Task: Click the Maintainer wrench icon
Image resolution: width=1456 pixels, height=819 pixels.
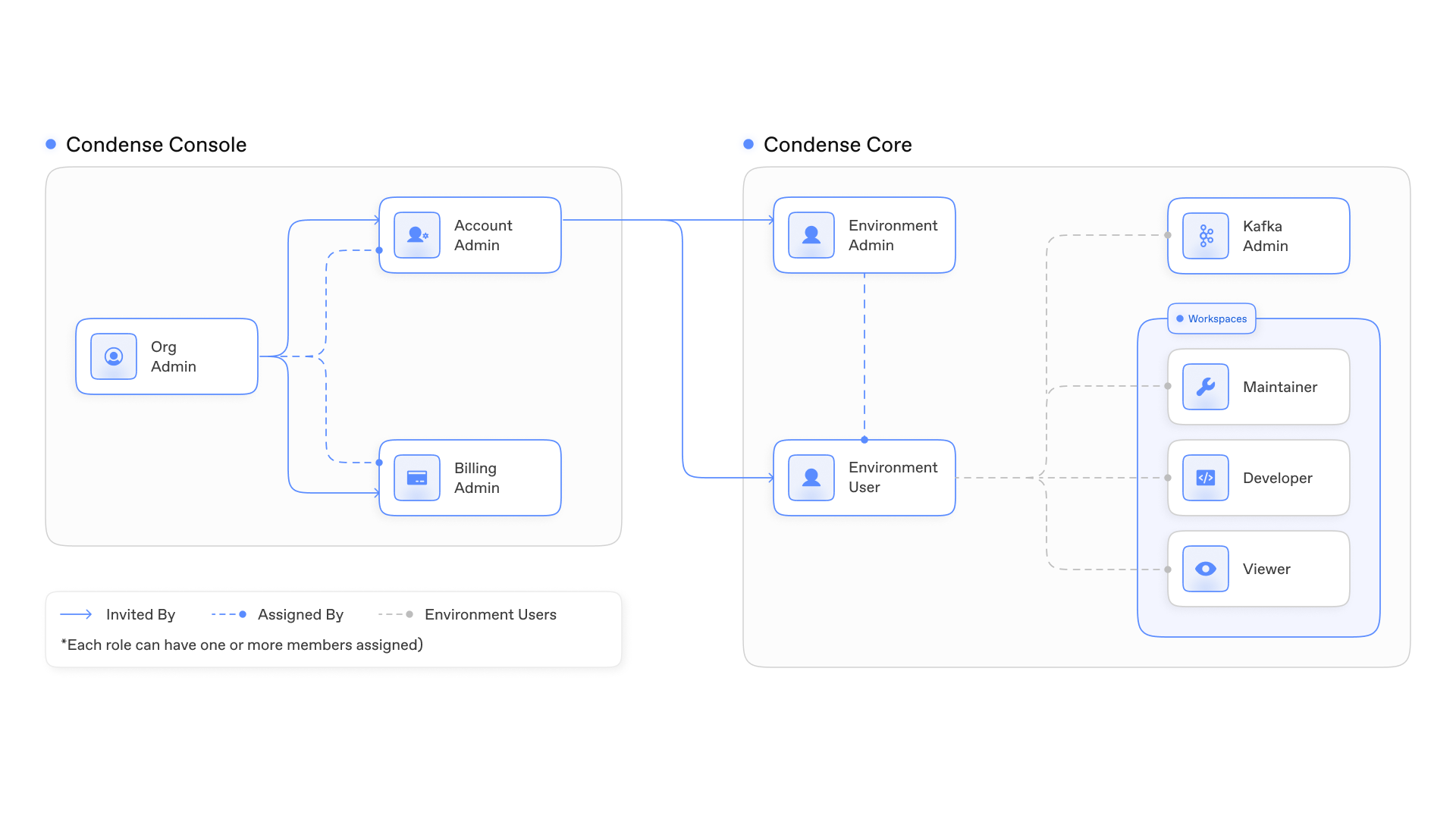Action: [1206, 387]
